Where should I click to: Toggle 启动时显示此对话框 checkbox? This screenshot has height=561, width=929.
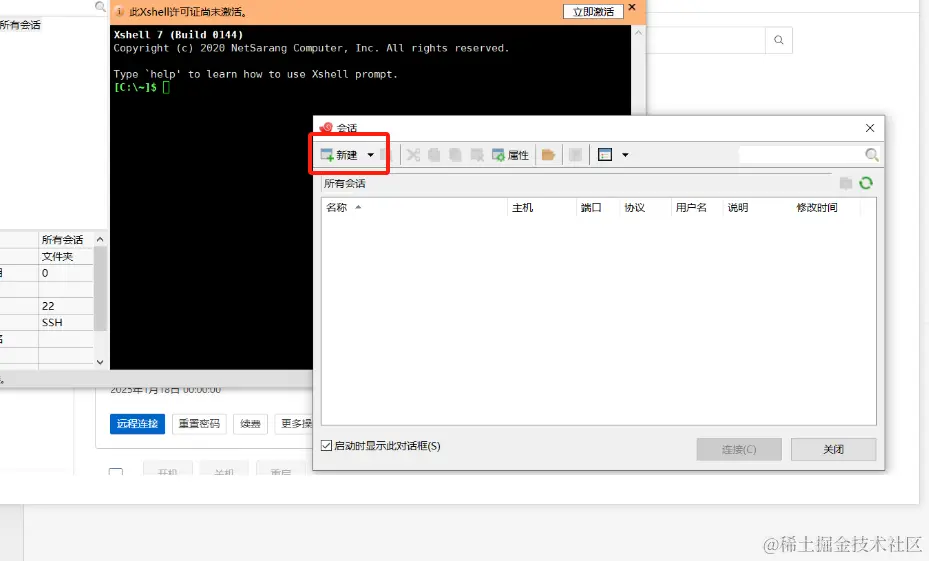click(326, 445)
